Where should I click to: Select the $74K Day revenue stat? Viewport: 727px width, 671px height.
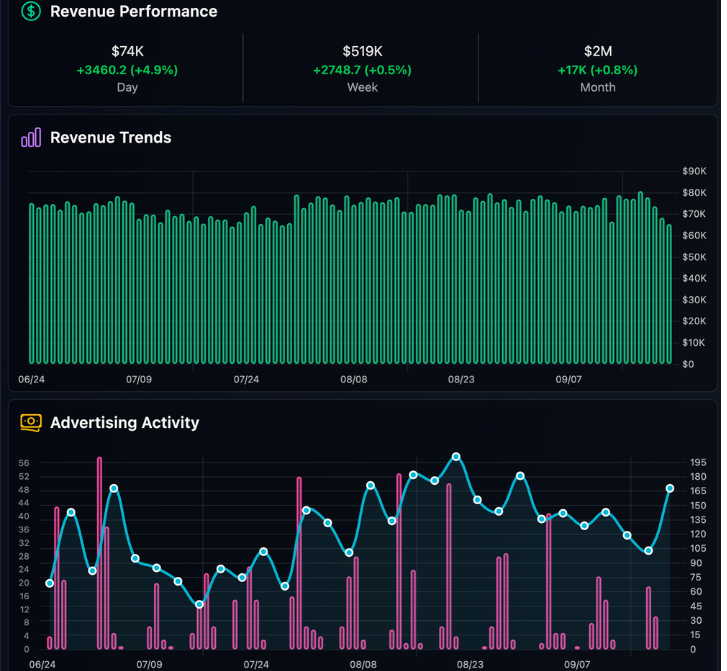pos(127,69)
